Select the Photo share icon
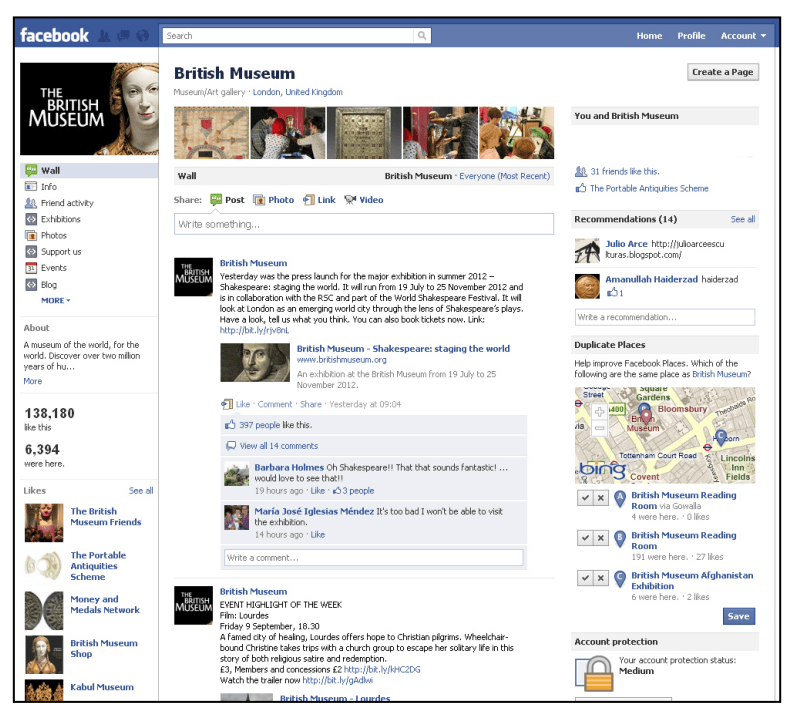This screenshot has height=719, width=802. click(x=259, y=200)
